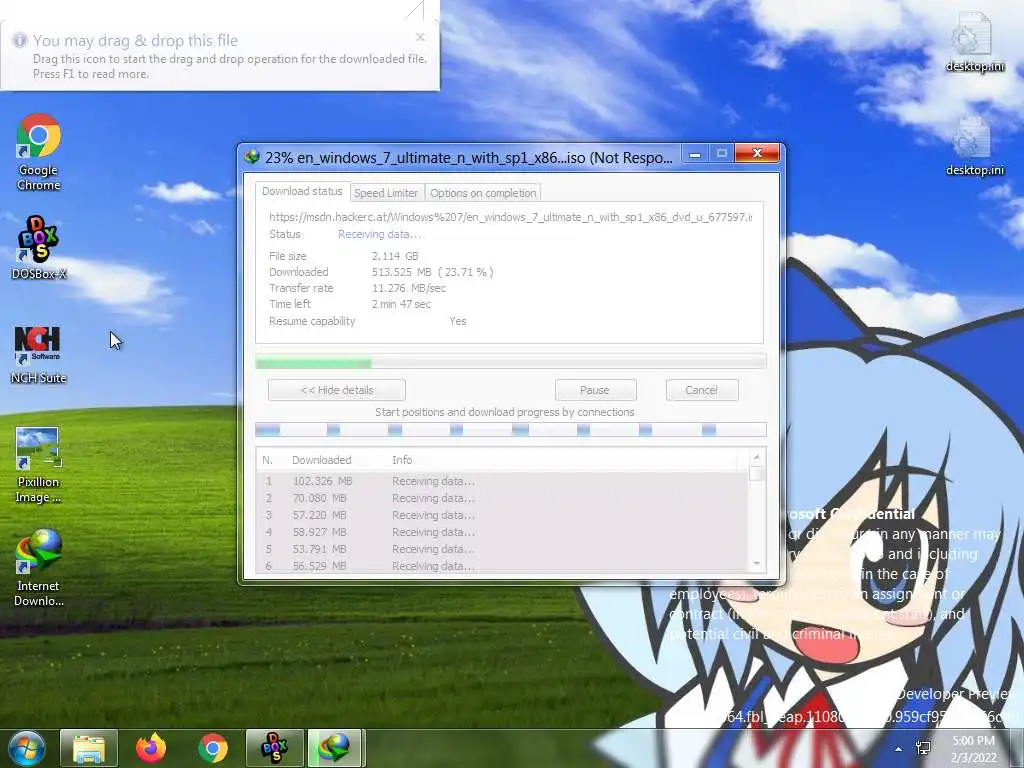Click the Info column header
1024x768 pixels.
click(402, 460)
